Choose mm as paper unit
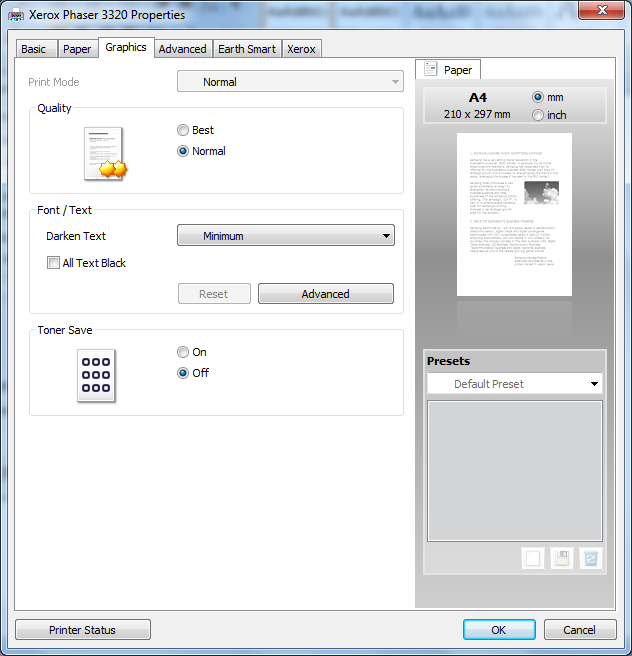 pos(538,97)
